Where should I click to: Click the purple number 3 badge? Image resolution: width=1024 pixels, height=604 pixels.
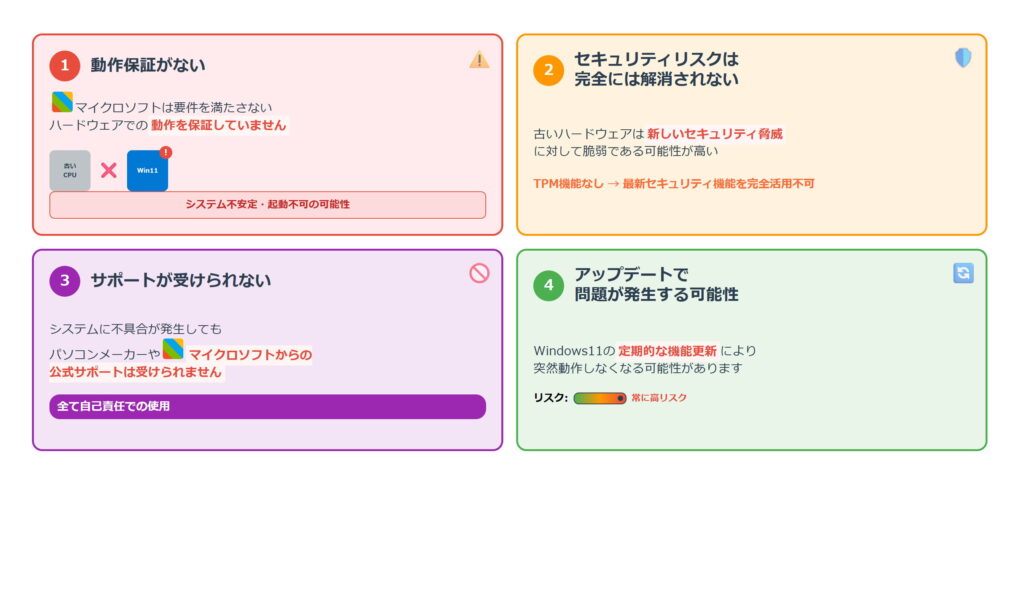tap(65, 281)
